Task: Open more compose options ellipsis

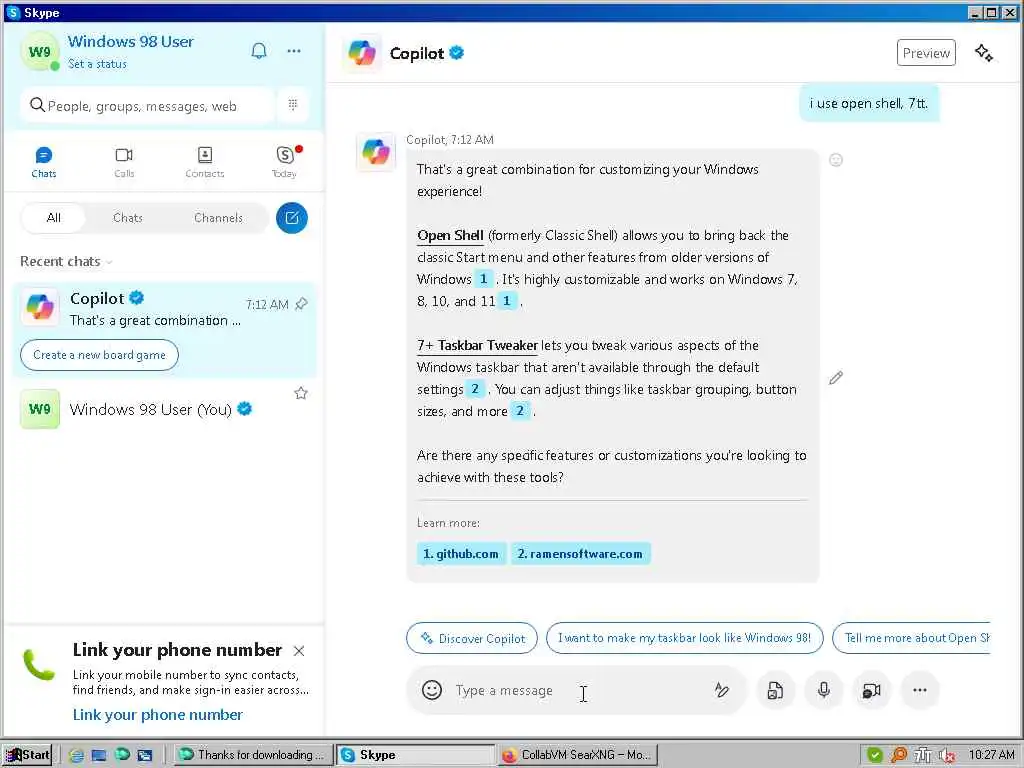Action: (x=920, y=690)
